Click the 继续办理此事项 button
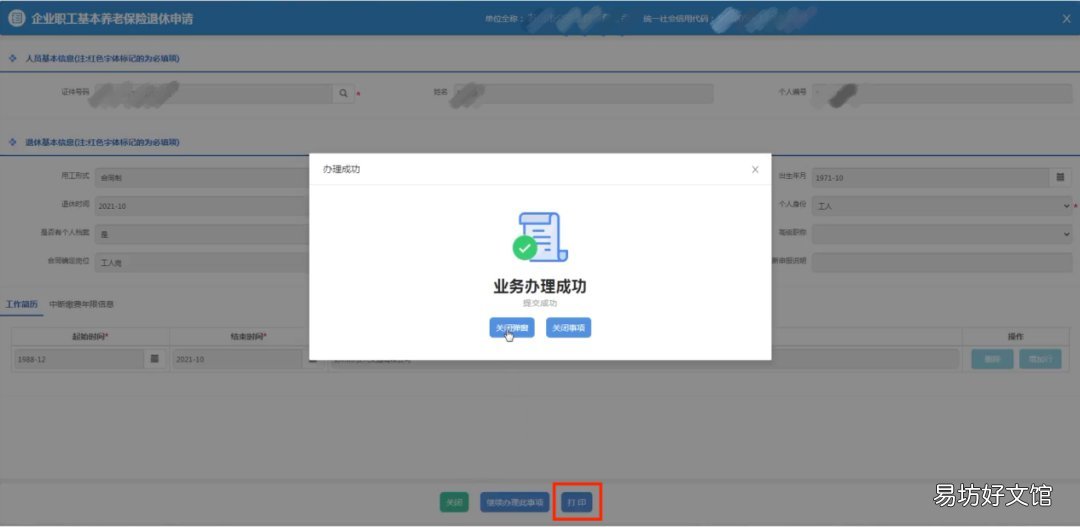The width and height of the screenshot is (1080, 527). tap(515, 502)
